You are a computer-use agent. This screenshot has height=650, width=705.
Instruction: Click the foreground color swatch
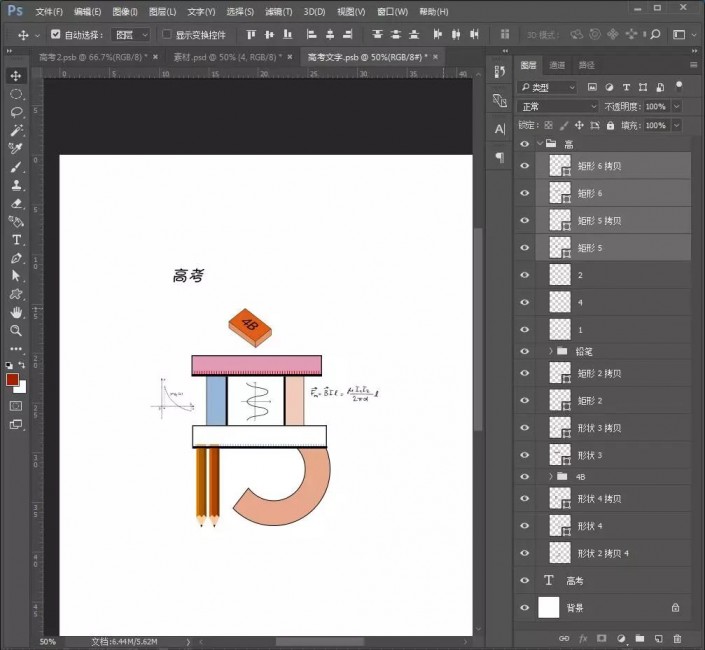[x=12, y=380]
